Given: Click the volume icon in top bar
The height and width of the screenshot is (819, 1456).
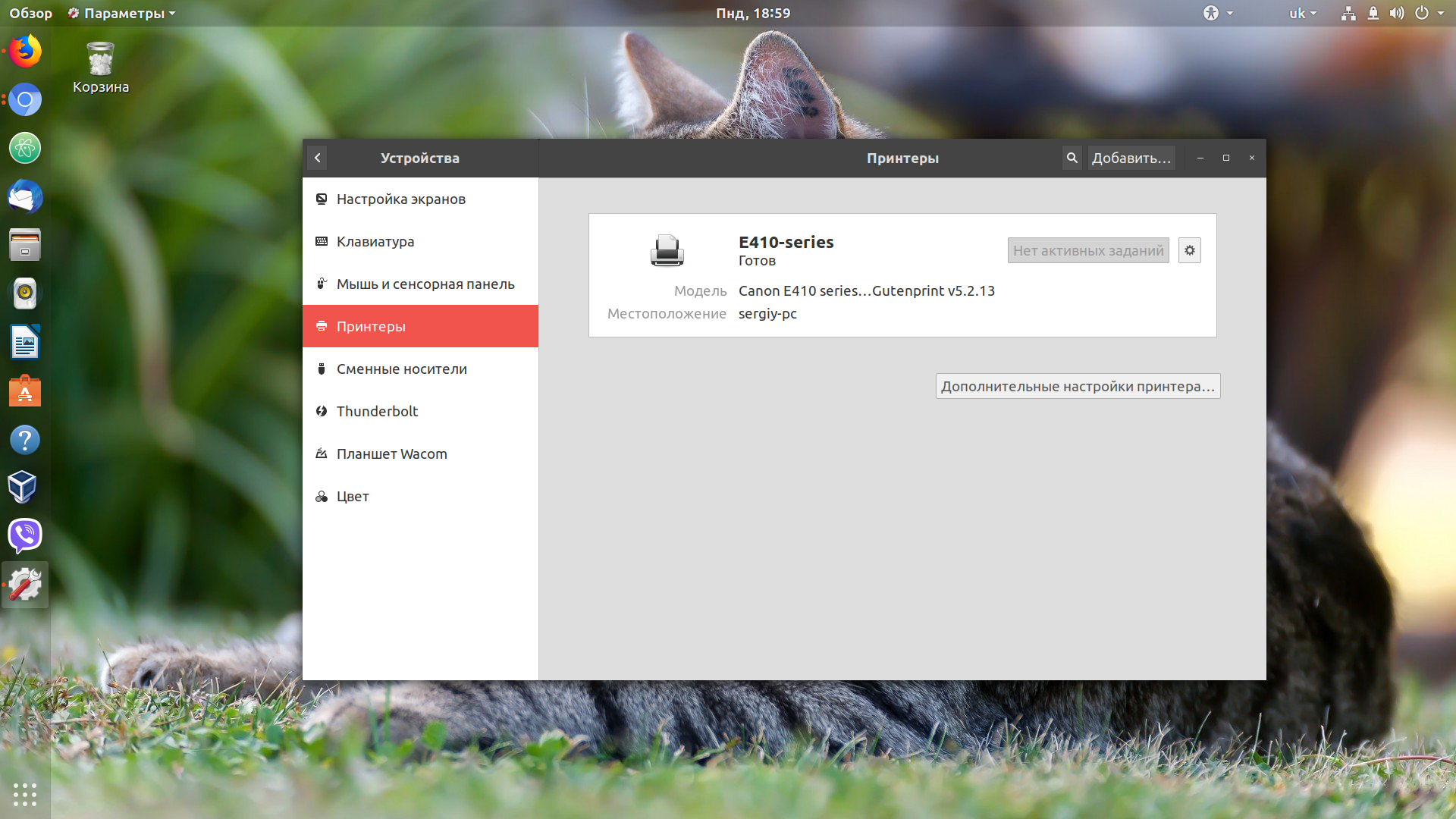Looking at the screenshot, I should [x=1397, y=13].
